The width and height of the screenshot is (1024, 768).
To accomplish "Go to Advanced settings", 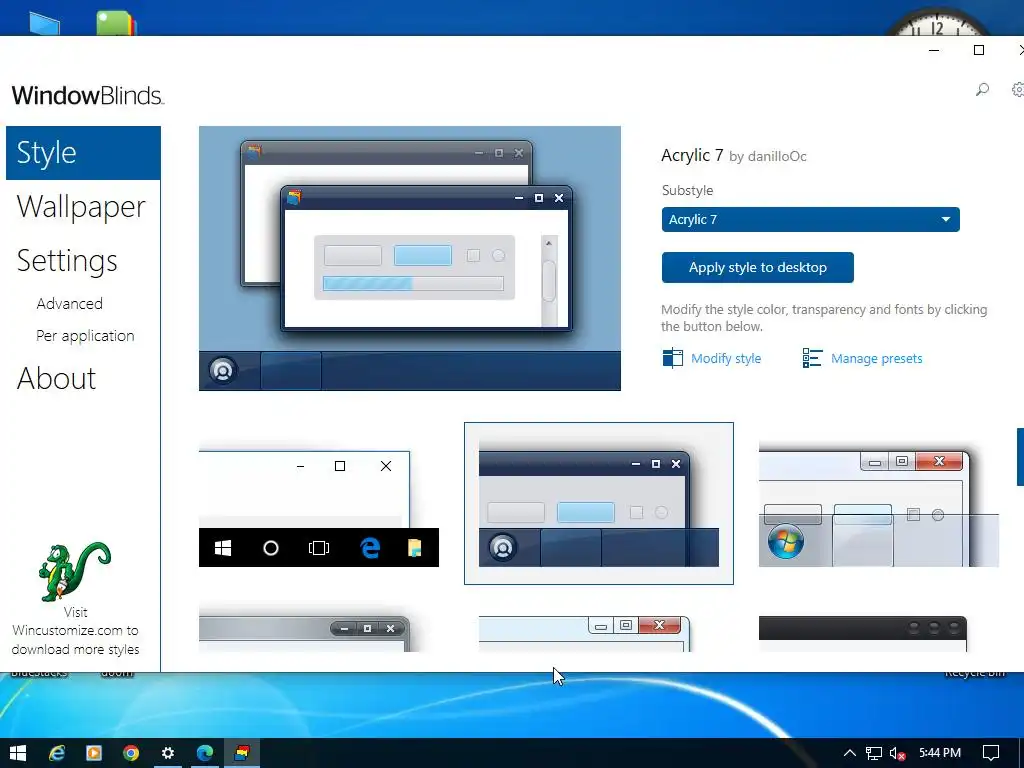I will pyautogui.click(x=69, y=304).
